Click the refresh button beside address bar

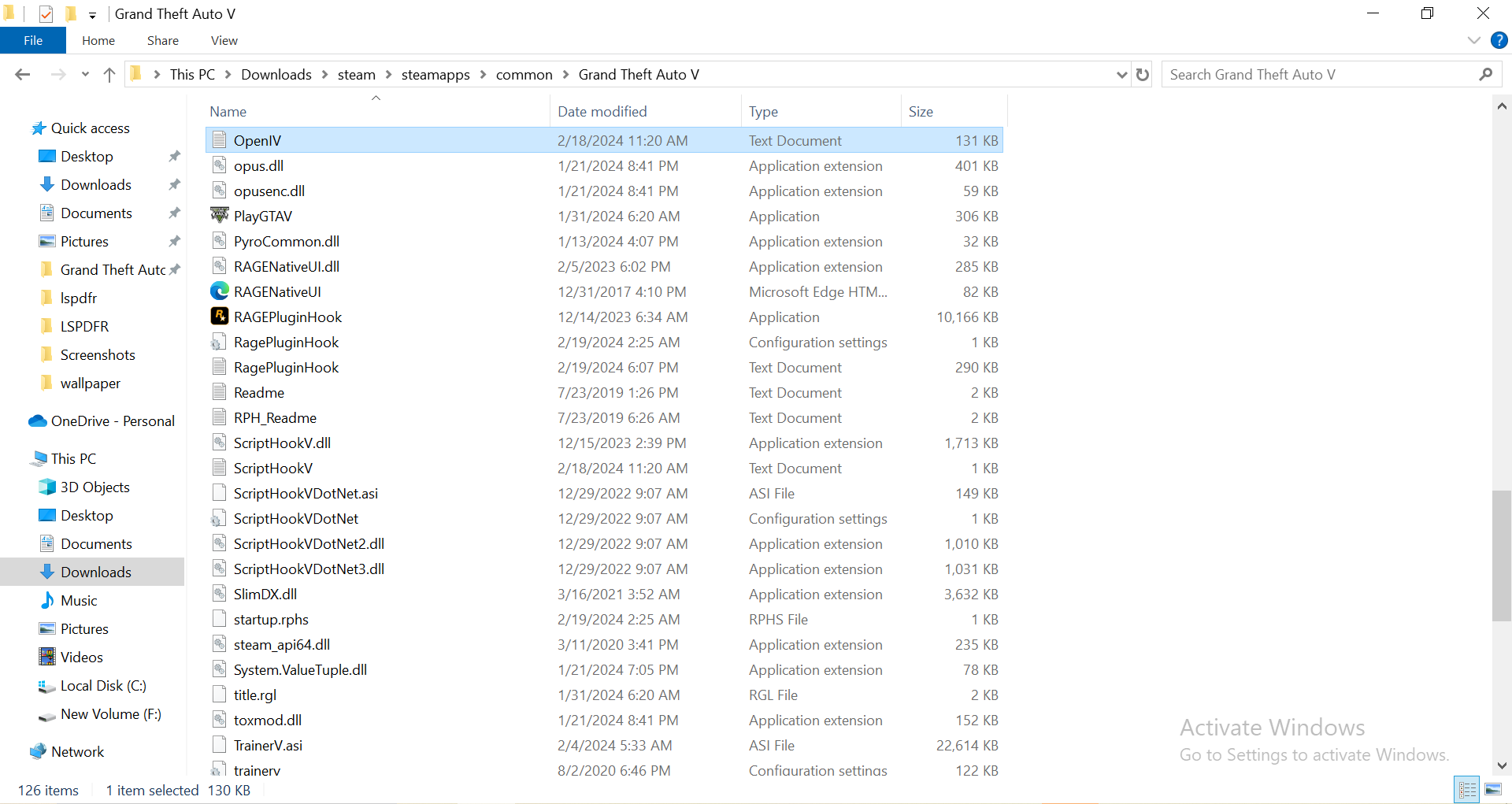(1143, 75)
